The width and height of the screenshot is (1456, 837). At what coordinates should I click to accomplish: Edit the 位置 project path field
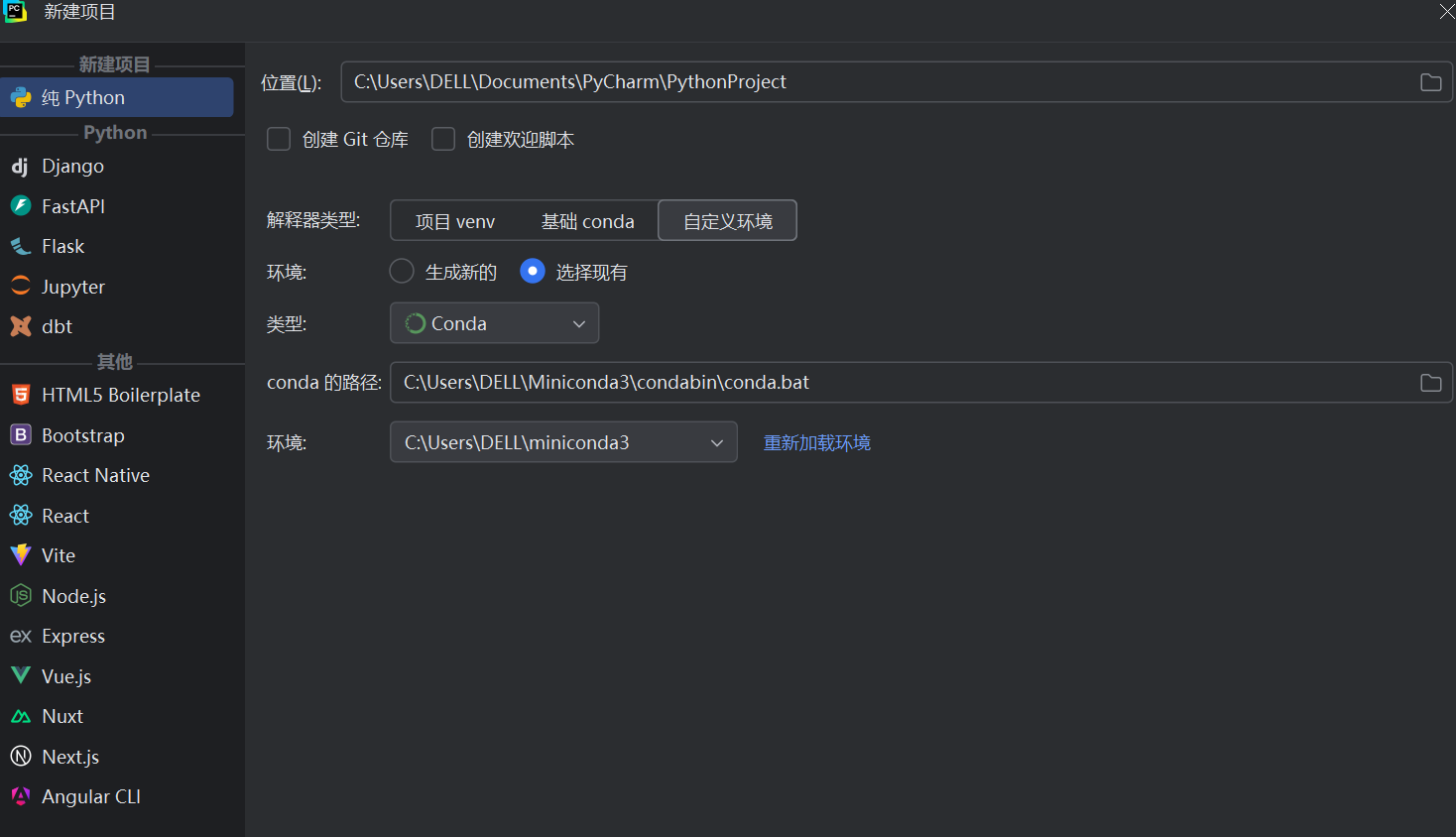point(897,82)
